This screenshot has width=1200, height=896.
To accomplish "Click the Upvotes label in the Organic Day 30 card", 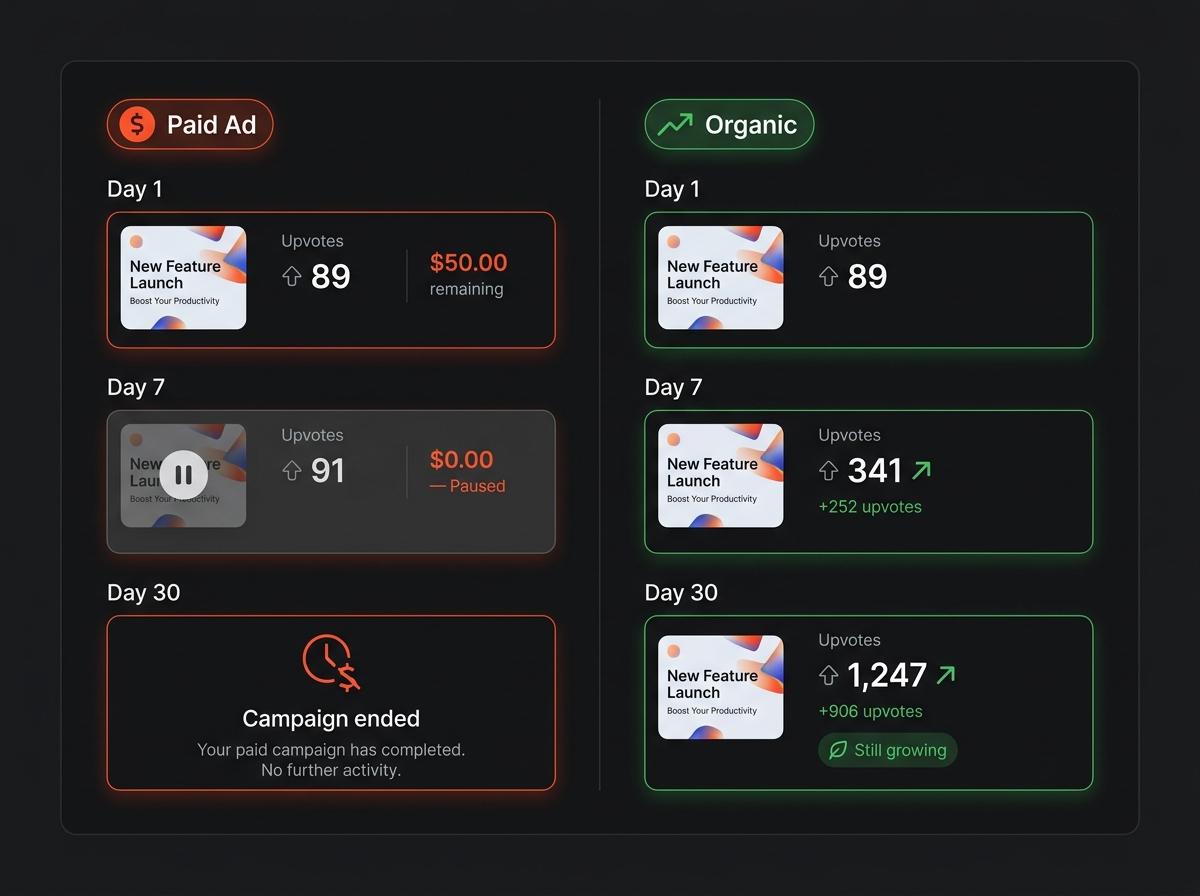I will pos(849,640).
